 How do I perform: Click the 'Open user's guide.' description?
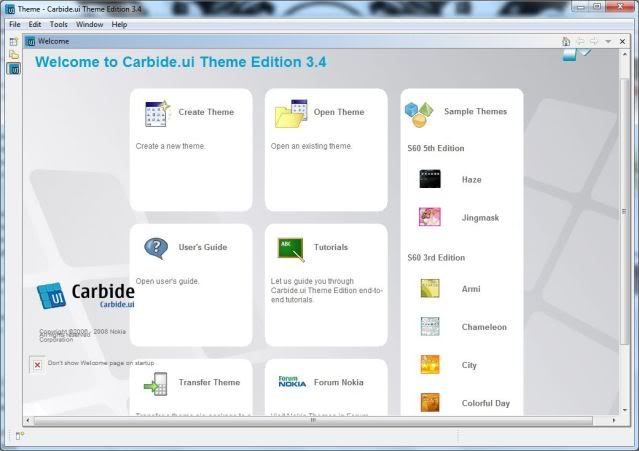pyautogui.click(x=167, y=282)
